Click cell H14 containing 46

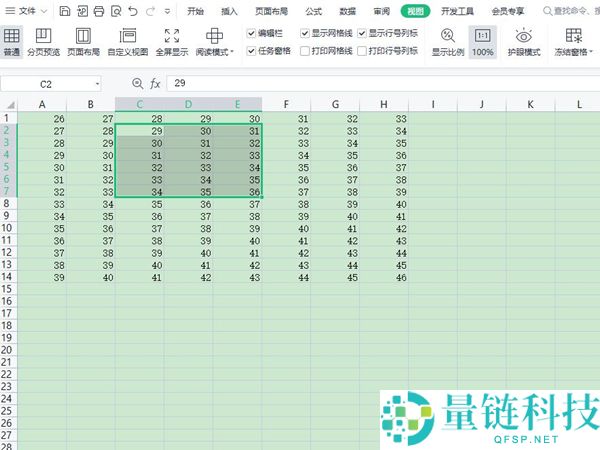coord(384,277)
